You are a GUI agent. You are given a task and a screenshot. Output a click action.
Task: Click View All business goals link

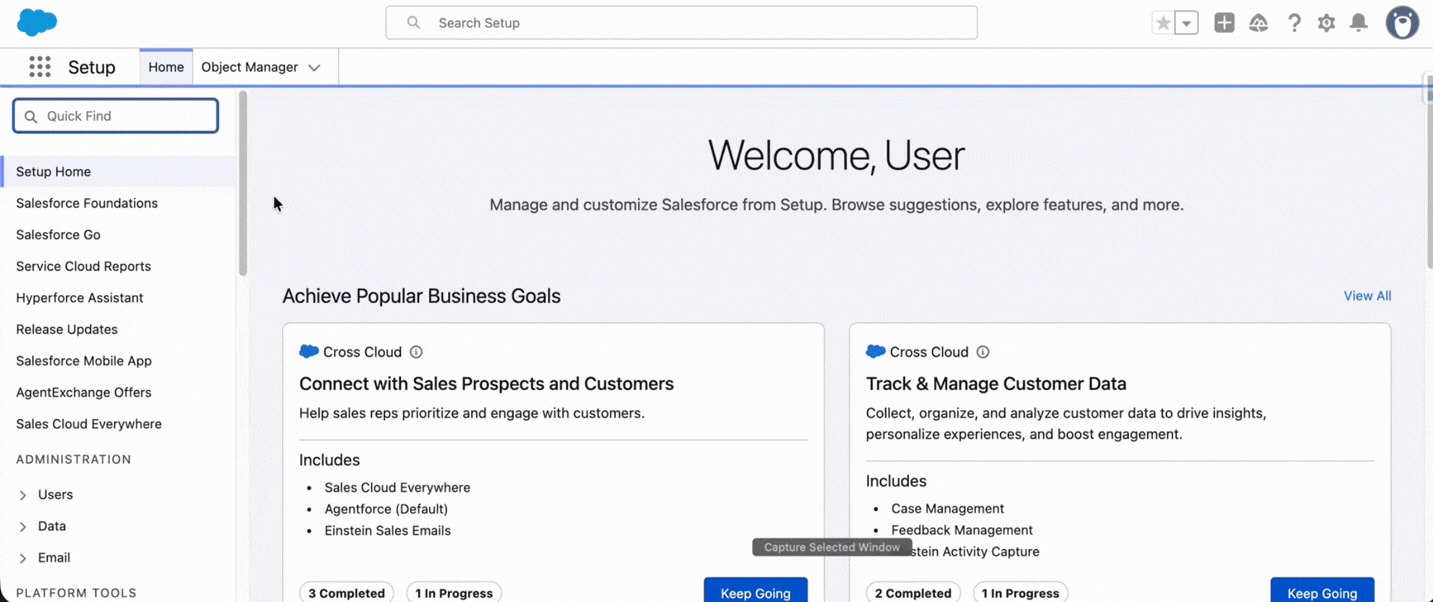[x=1367, y=296]
